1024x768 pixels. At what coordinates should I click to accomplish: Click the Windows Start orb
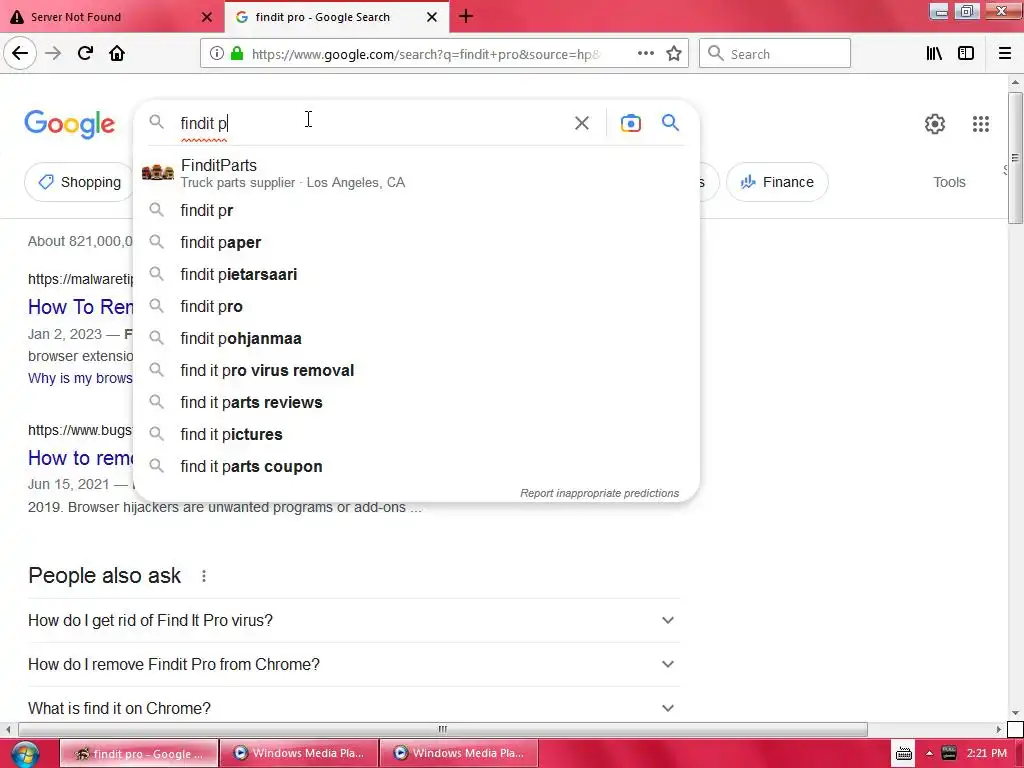[24, 754]
